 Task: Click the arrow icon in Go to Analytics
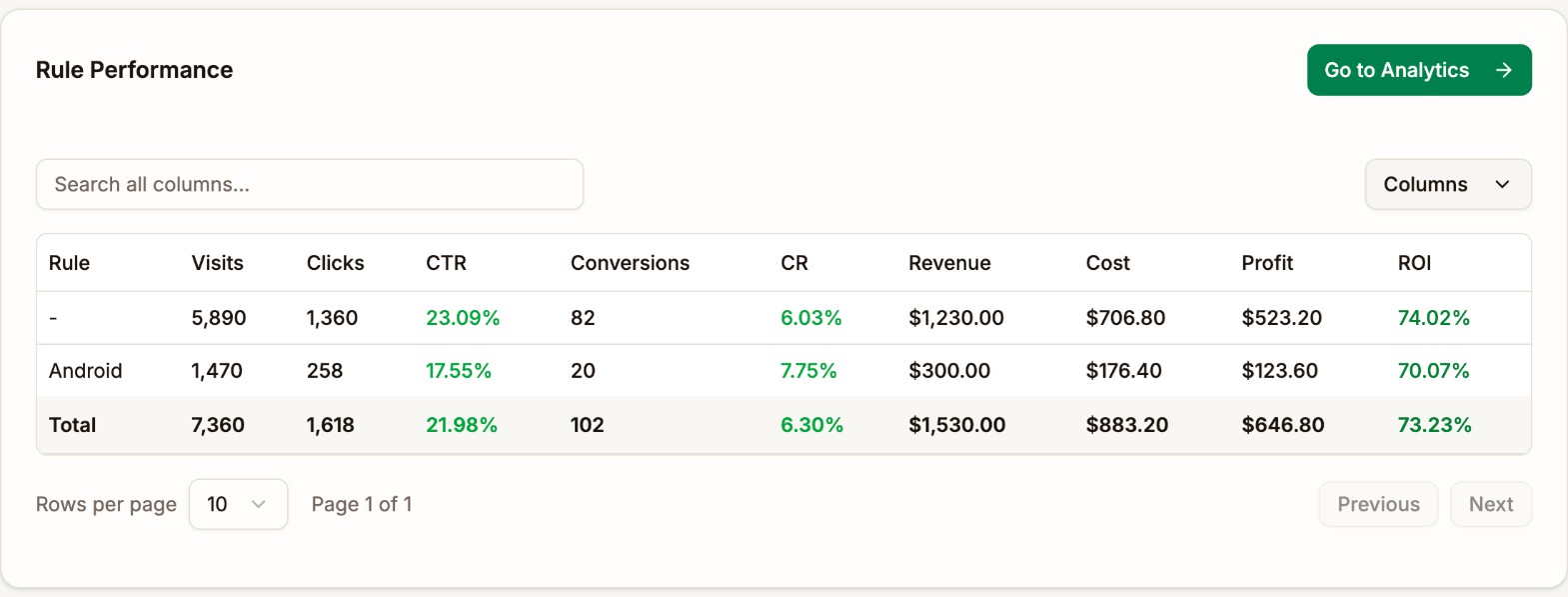tap(1503, 70)
